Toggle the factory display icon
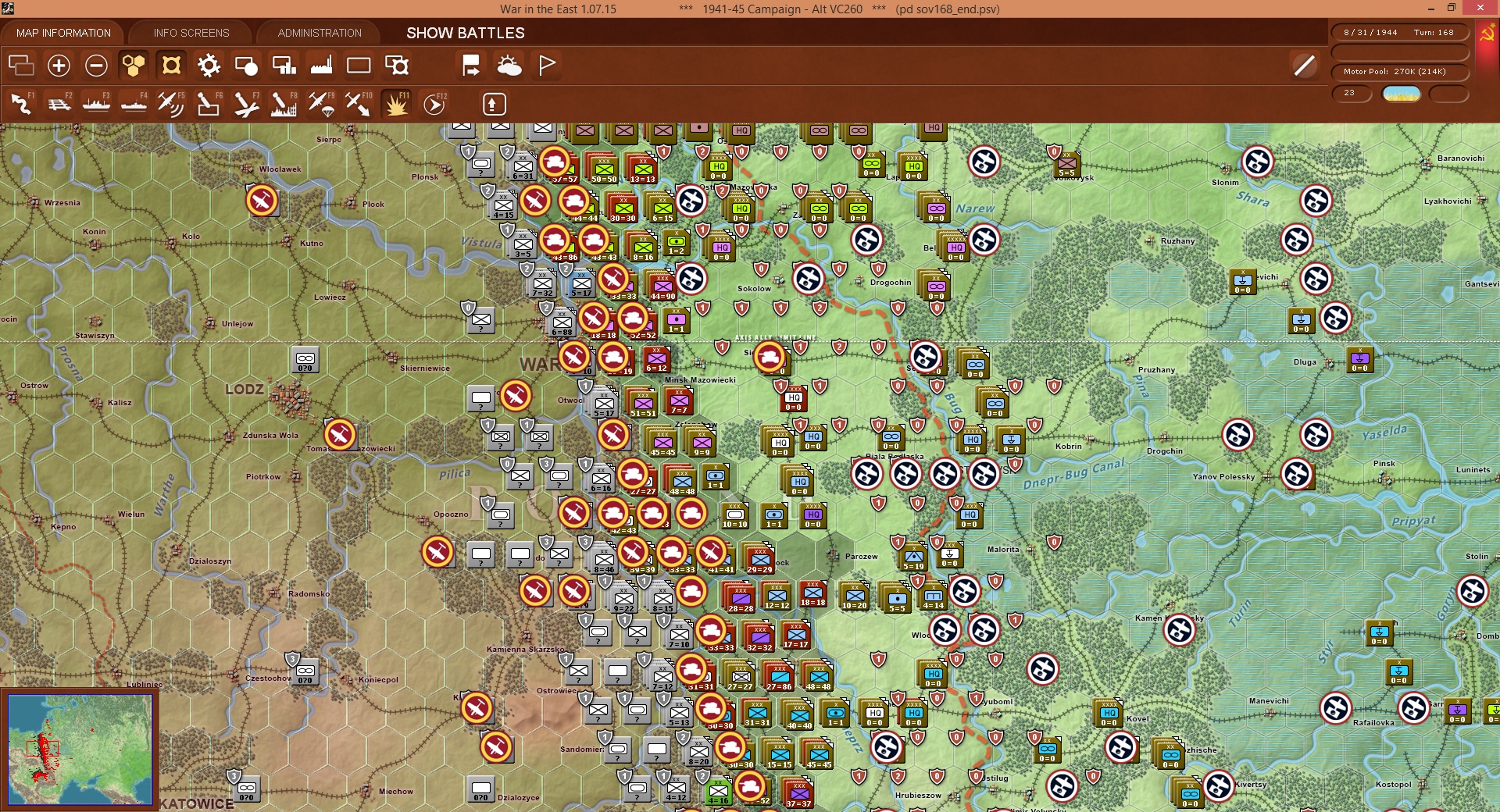The width and height of the screenshot is (1500, 812). click(x=321, y=66)
